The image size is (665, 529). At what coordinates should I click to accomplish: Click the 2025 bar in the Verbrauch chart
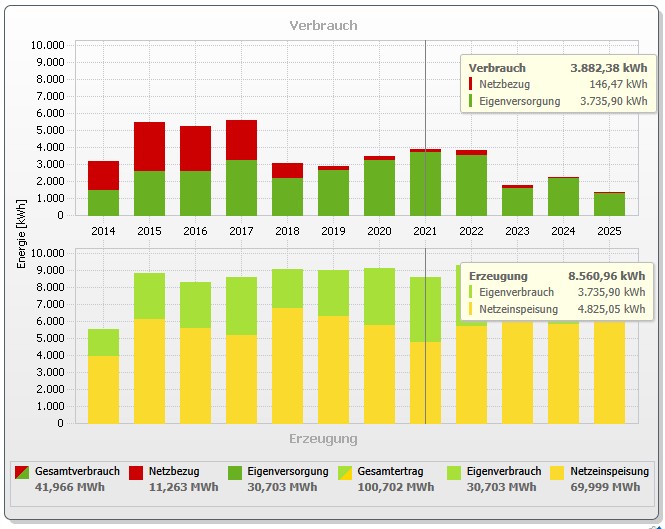point(609,204)
